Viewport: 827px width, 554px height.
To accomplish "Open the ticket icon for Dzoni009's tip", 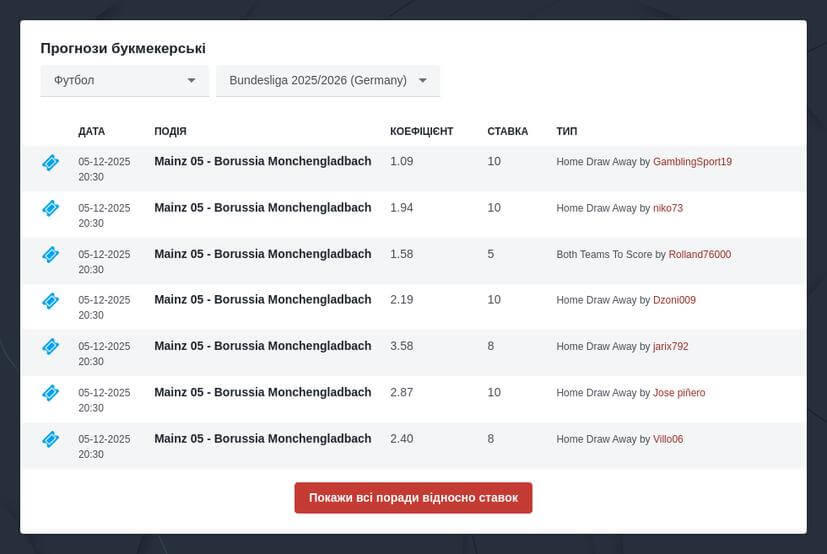I will [50, 300].
